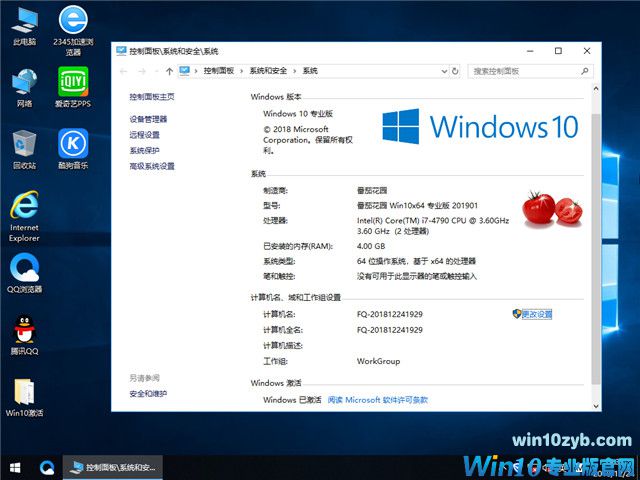Open 高级系统设置 link
The height and width of the screenshot is (480, 640).
tap(152, 166)
